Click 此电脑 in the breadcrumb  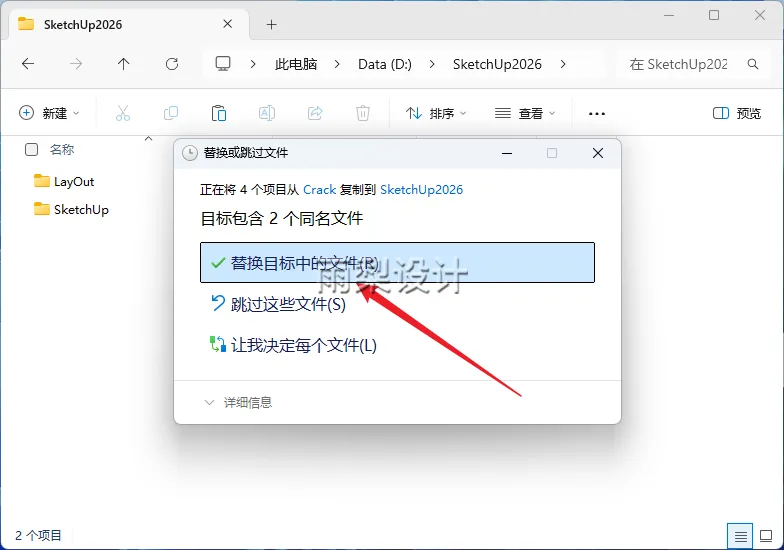coord(296,64)
